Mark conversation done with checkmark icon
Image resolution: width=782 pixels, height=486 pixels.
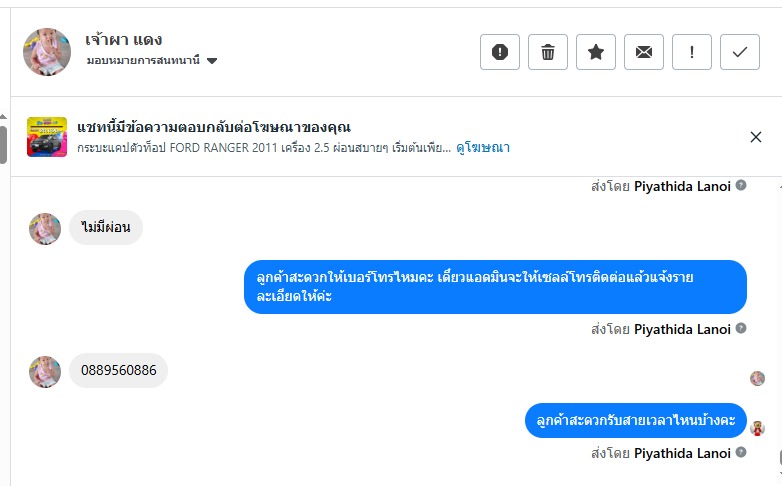[740, 52]
